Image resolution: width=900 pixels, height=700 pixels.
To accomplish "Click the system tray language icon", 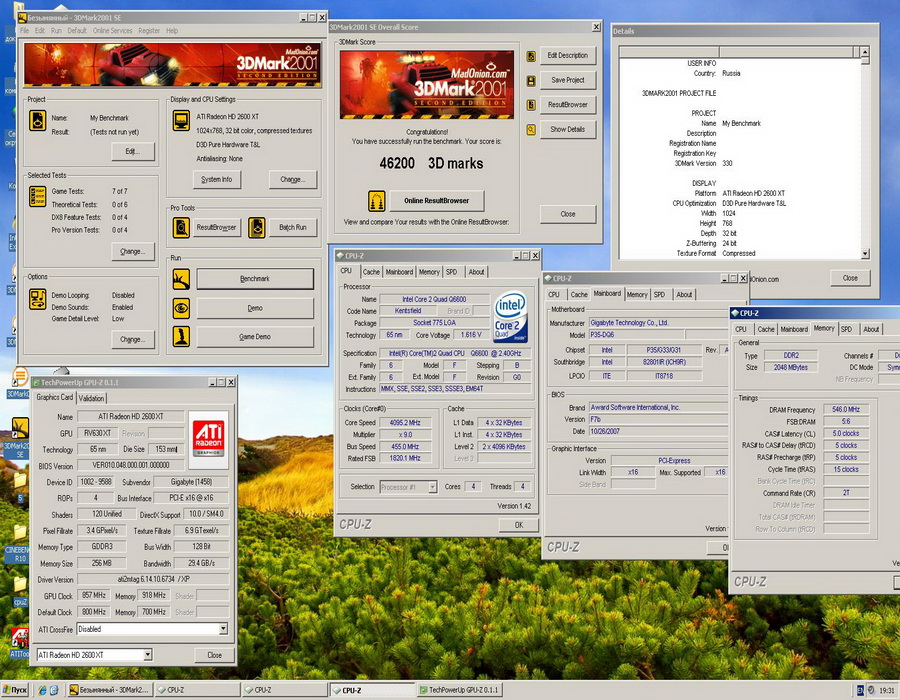I will [x=860, y=690].
